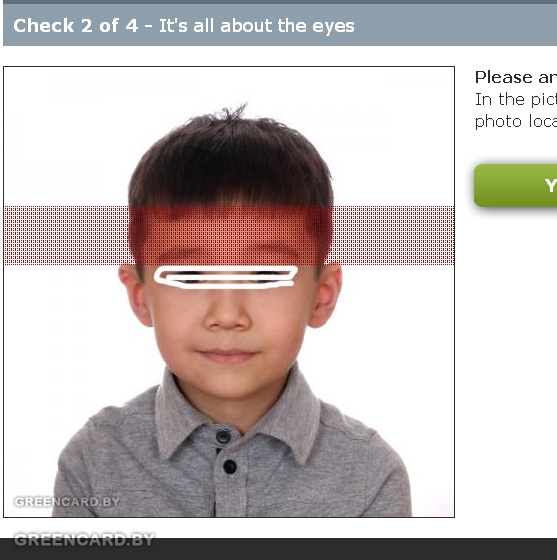Click the boy's mouth in the photo
This screenshot has width=557, height=560.
pos(227,356)
